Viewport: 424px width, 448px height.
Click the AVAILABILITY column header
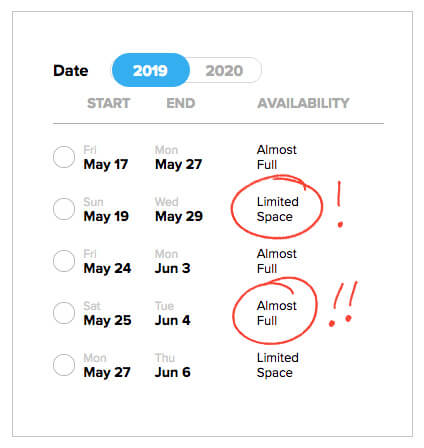(x=303, y=103)
